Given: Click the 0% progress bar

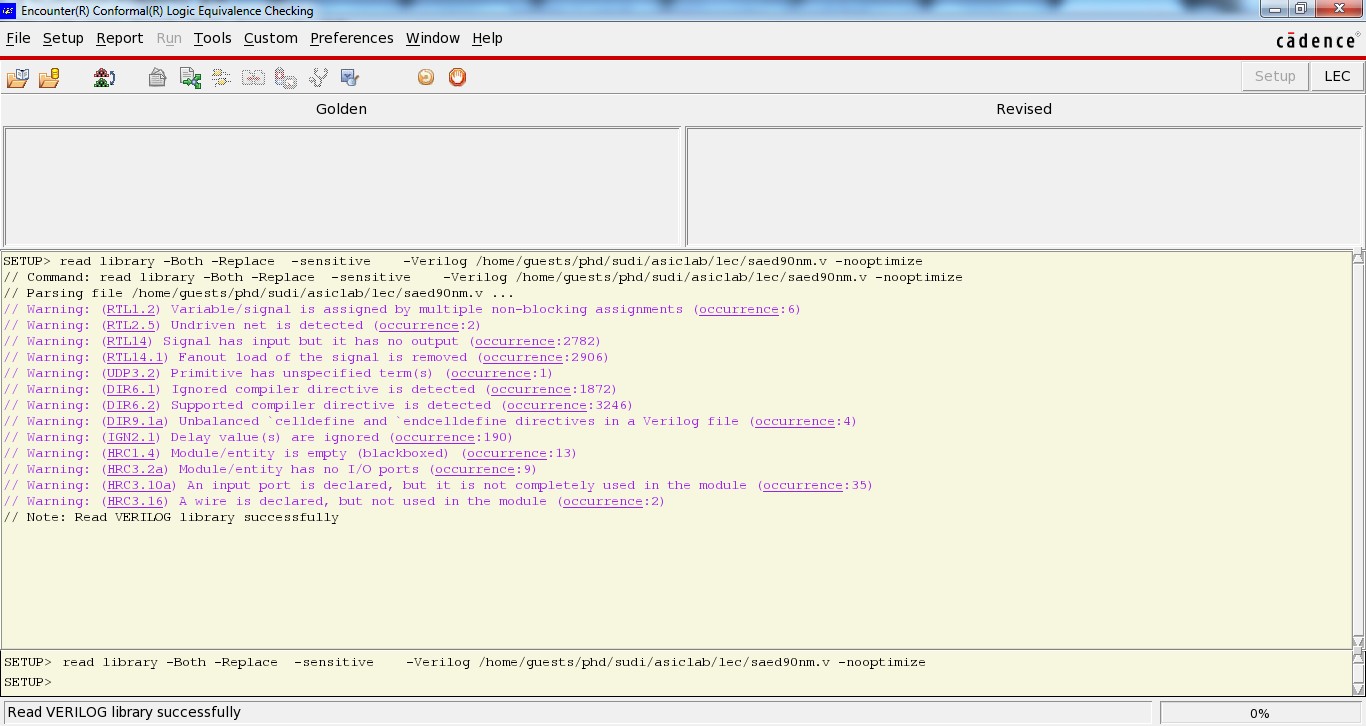Looking at the screenshot, I should point(1260,713).
